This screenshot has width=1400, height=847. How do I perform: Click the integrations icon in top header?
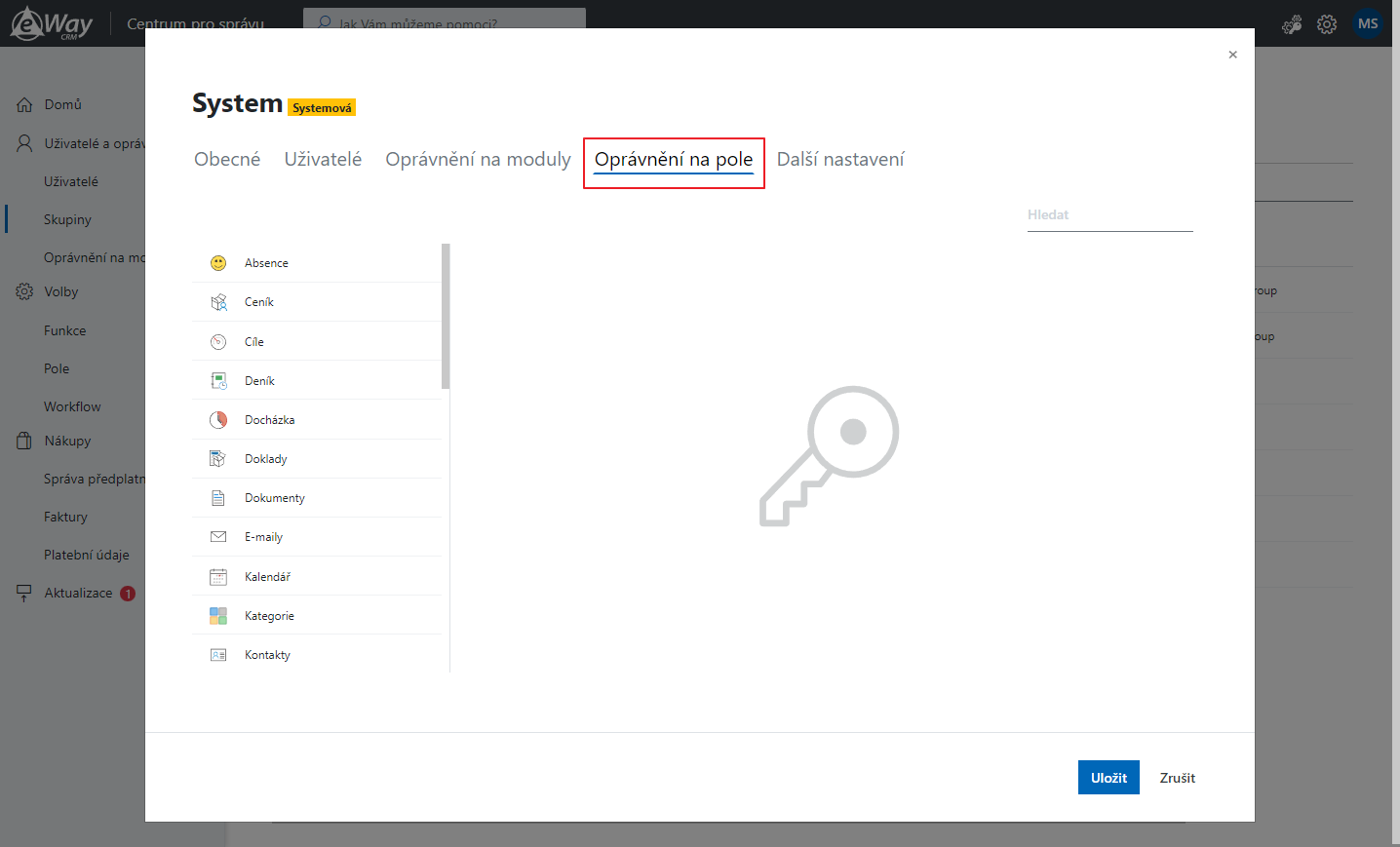click(x=1292, y=24)
